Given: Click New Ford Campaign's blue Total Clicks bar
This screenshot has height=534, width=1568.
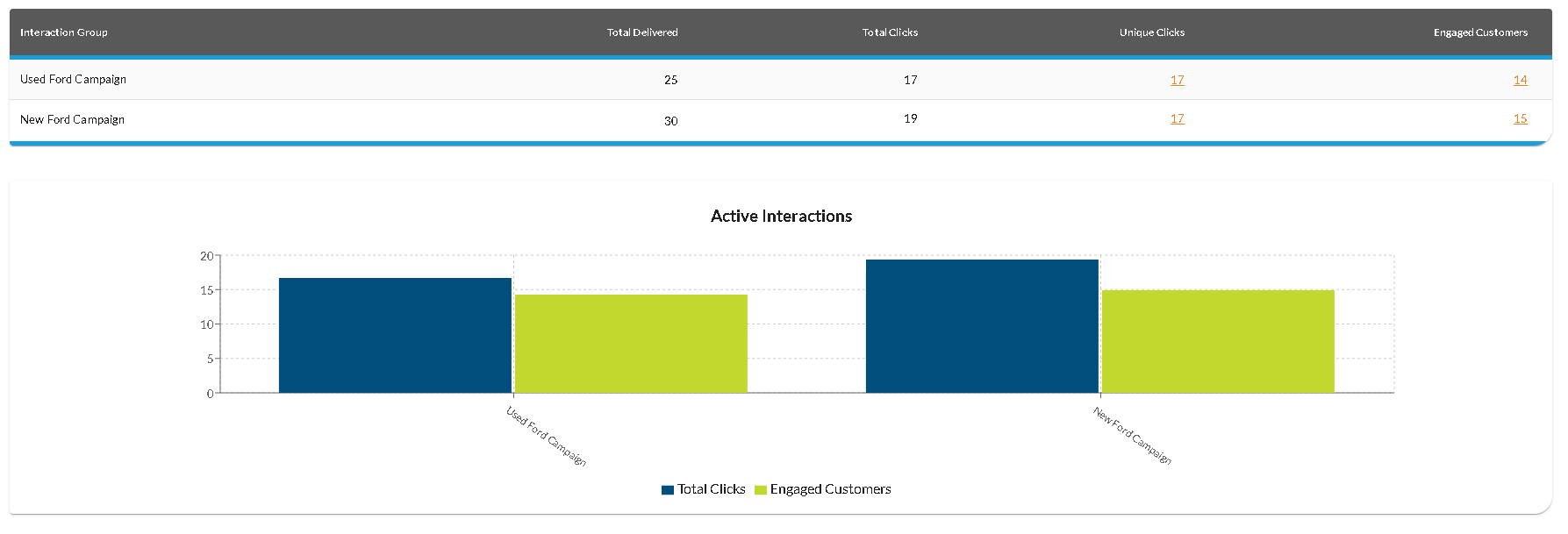Looking at the screenshot, I should (x=982, y=326).
